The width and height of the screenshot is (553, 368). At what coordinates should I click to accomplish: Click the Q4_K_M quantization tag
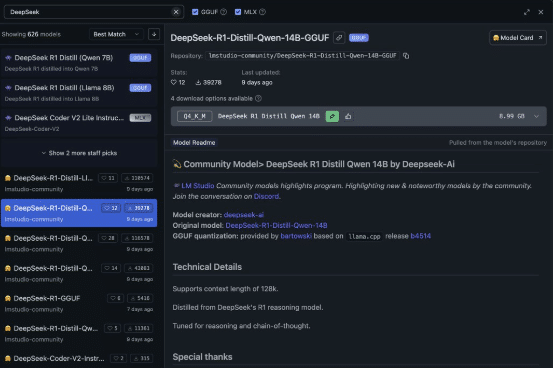[195, 116]
